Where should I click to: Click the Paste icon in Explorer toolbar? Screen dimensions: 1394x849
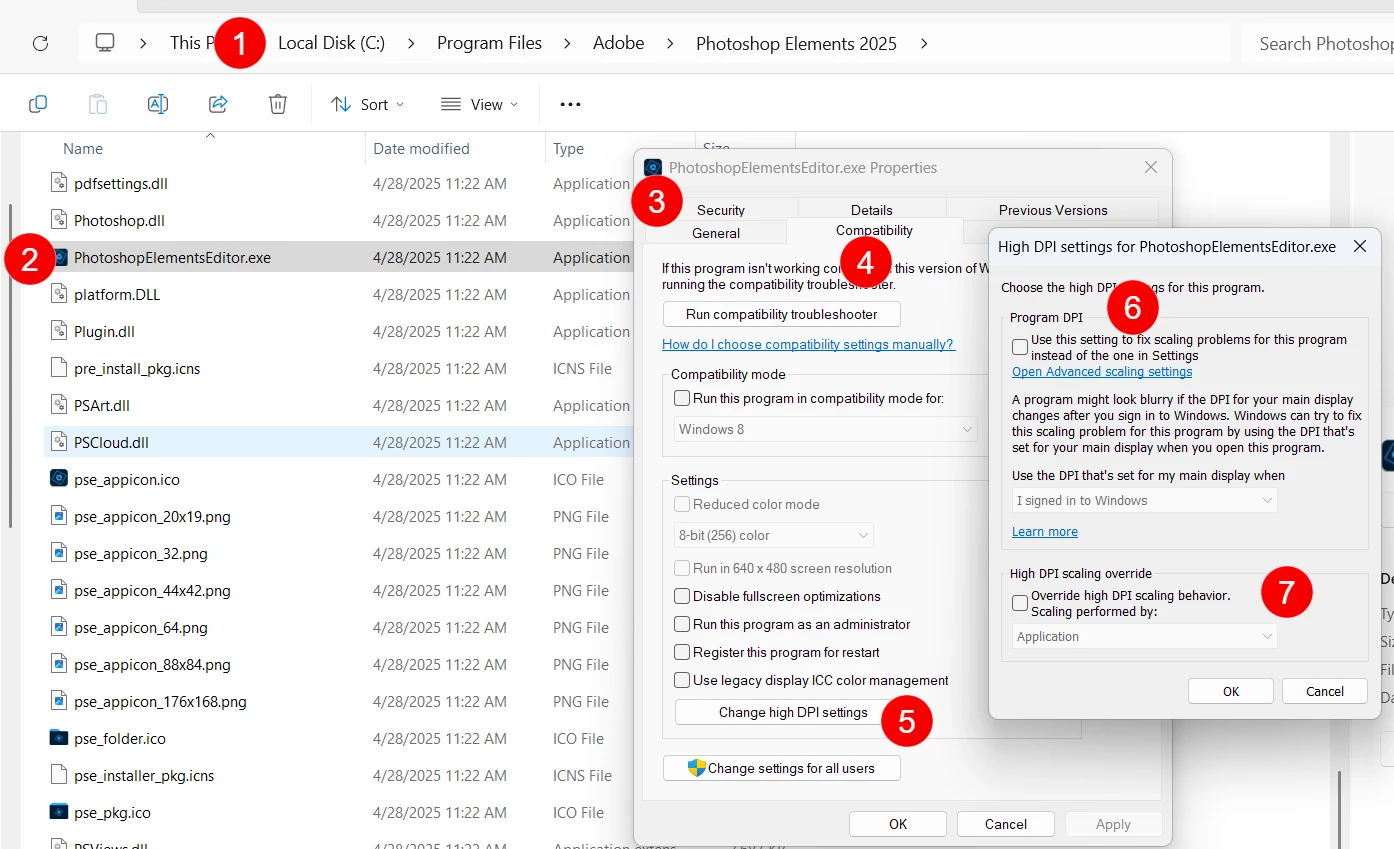pyautogui.click(x=98, y=104)
